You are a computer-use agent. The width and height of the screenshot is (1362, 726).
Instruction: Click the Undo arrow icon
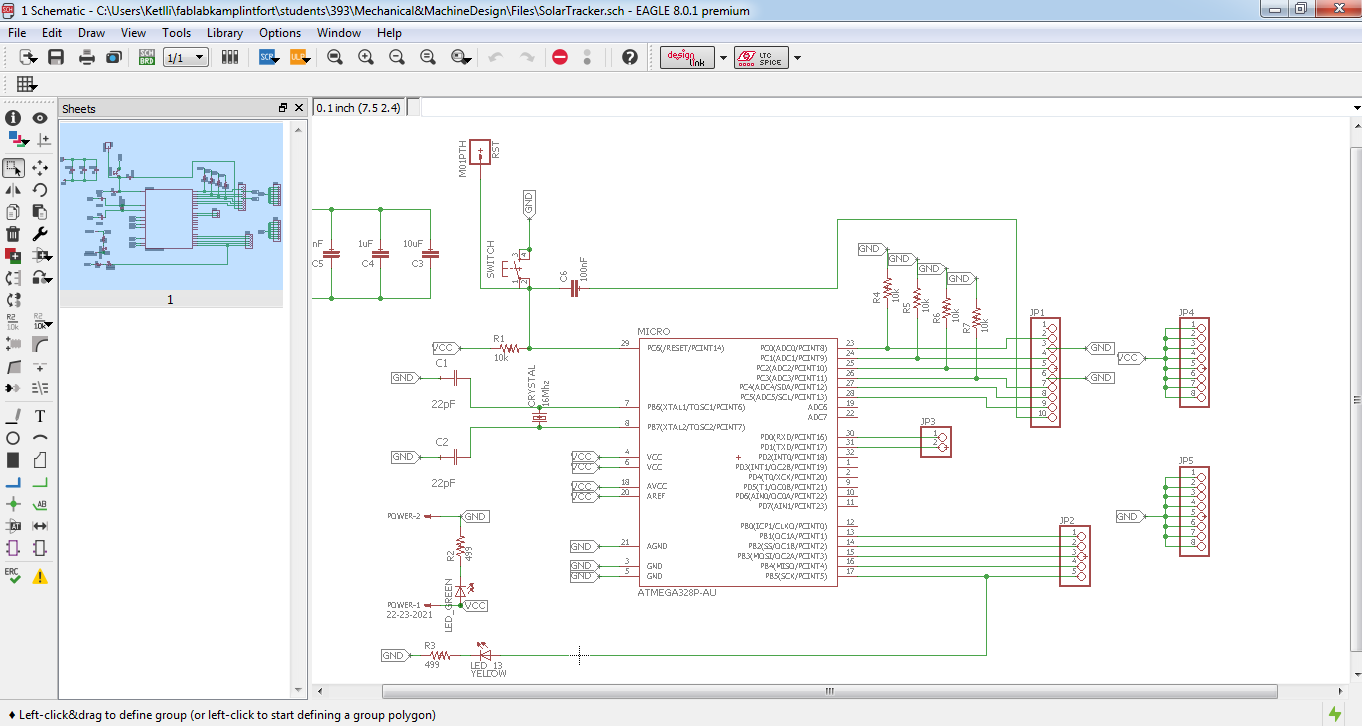[495, 57]
